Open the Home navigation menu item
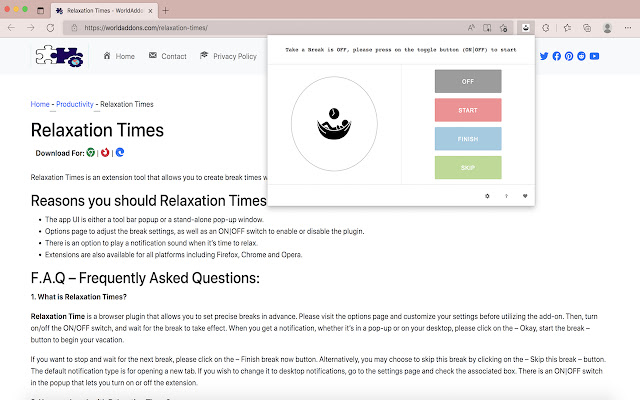Image resolution: width=640 pixels, height=400 pixels. point(119,56)
